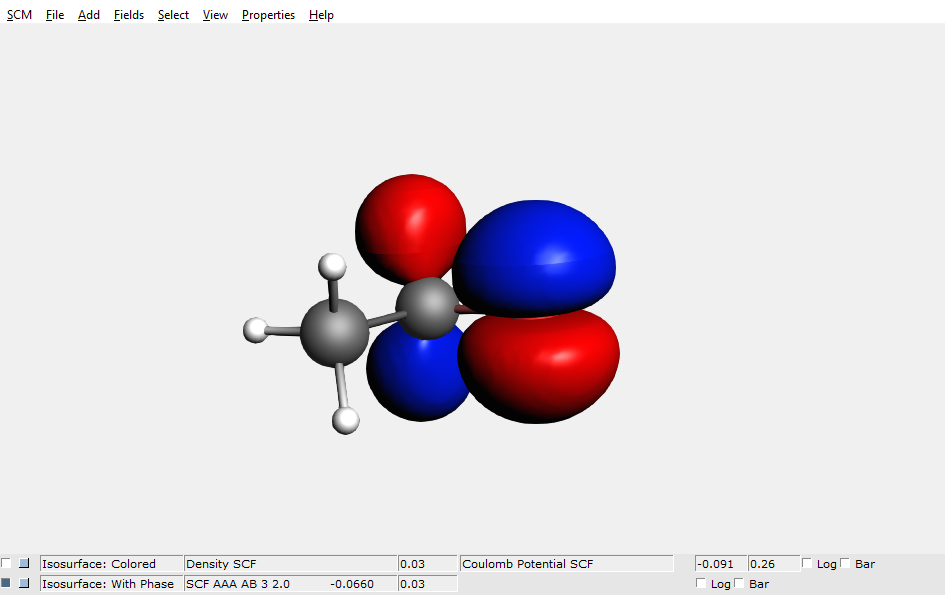Open the View menu
The height and width of the screenshot is (595, 945).
pos(215,14)
